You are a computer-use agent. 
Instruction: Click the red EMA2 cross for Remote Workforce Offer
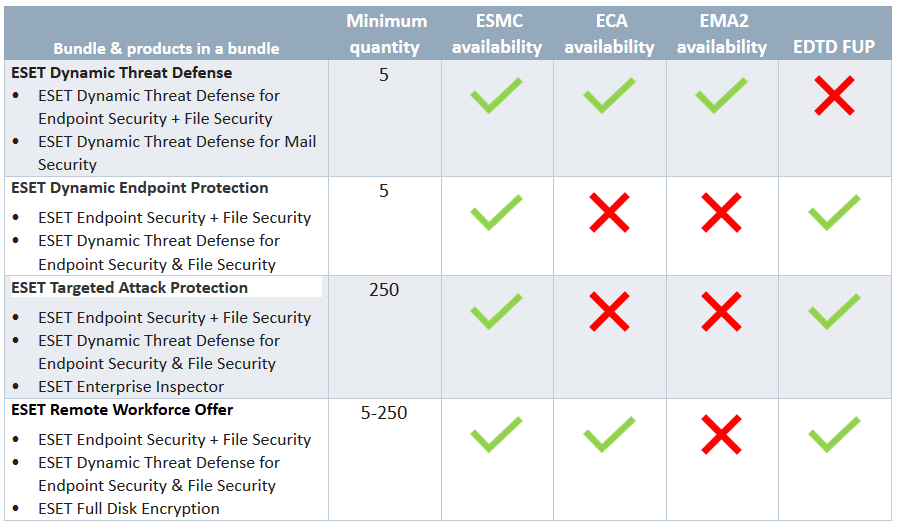coord(721,435)
